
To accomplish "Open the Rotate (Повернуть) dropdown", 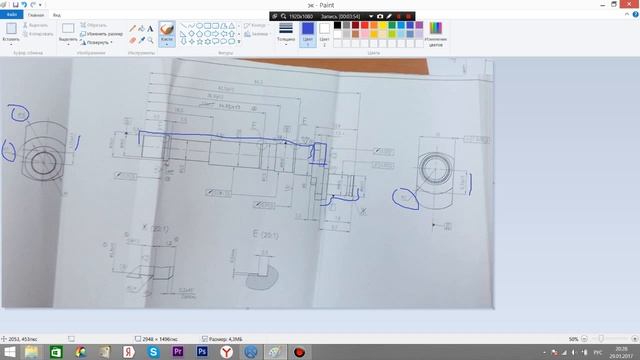I will [x=96, y=42].
